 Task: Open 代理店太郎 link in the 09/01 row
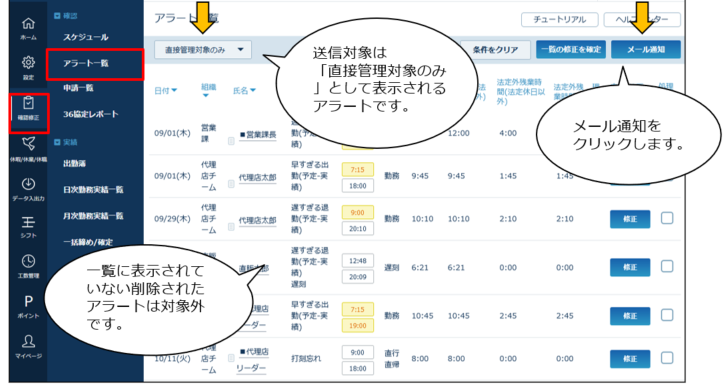pyautogui.click(x=257, y=178)
